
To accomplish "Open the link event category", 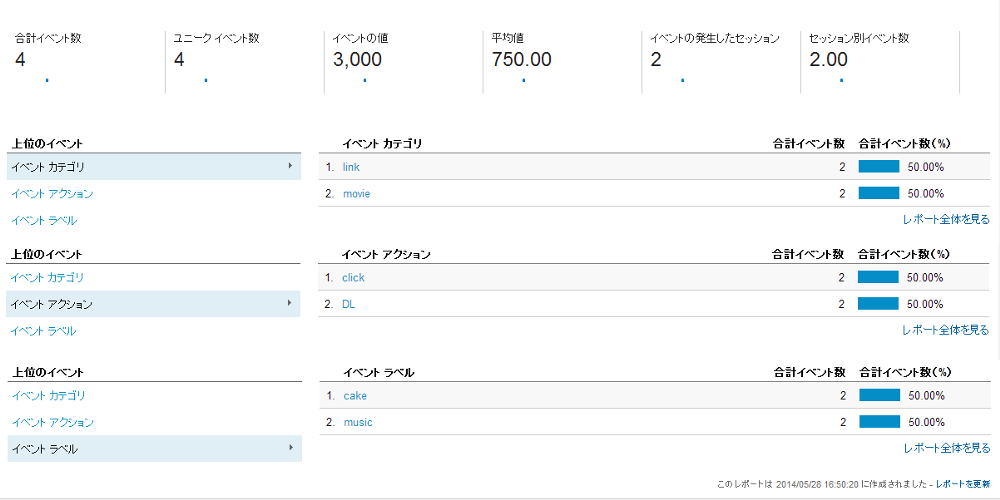I will (351, 167).
